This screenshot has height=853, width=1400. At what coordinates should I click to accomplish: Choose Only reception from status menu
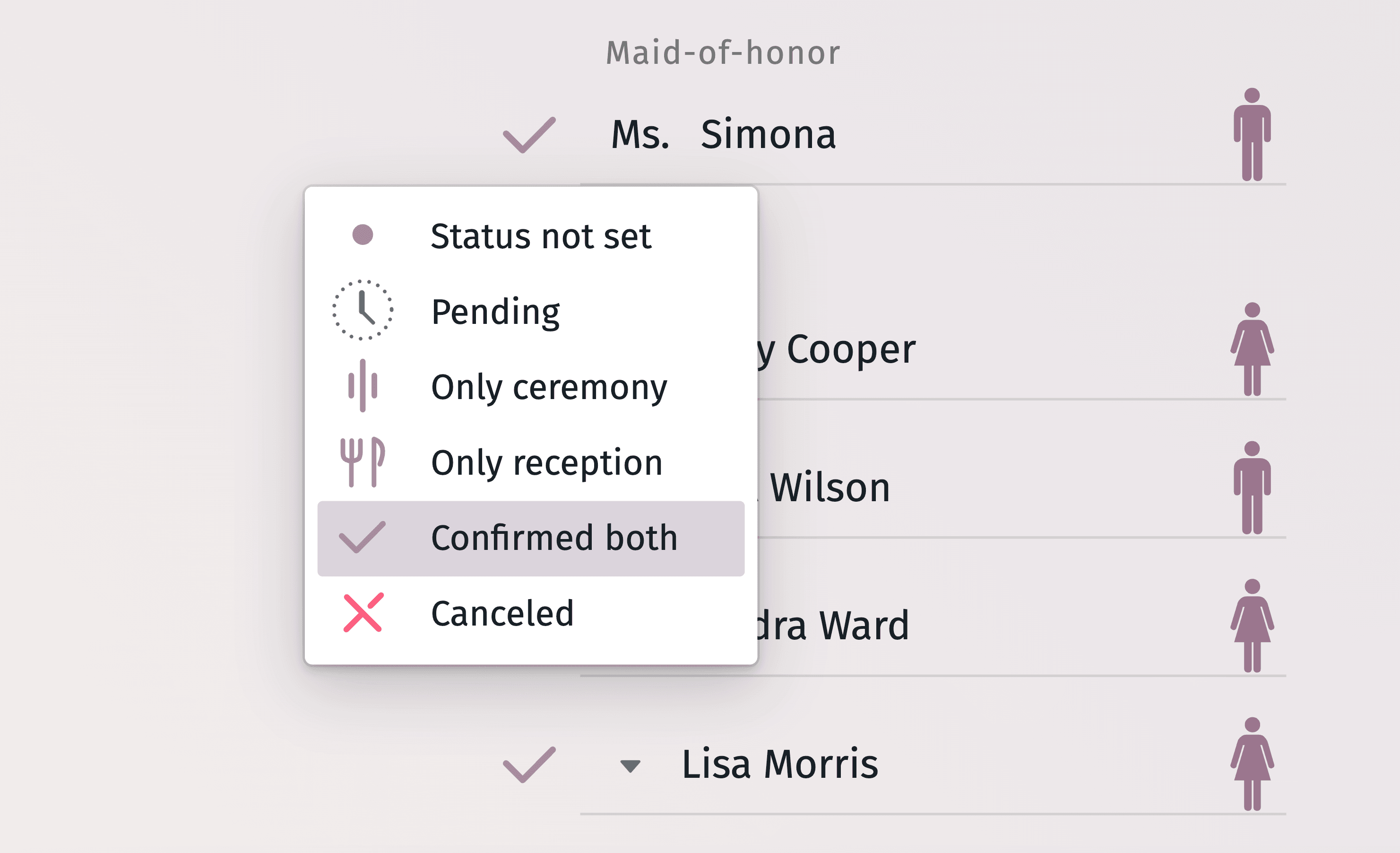pyautogui.click(x=546, y=462)
